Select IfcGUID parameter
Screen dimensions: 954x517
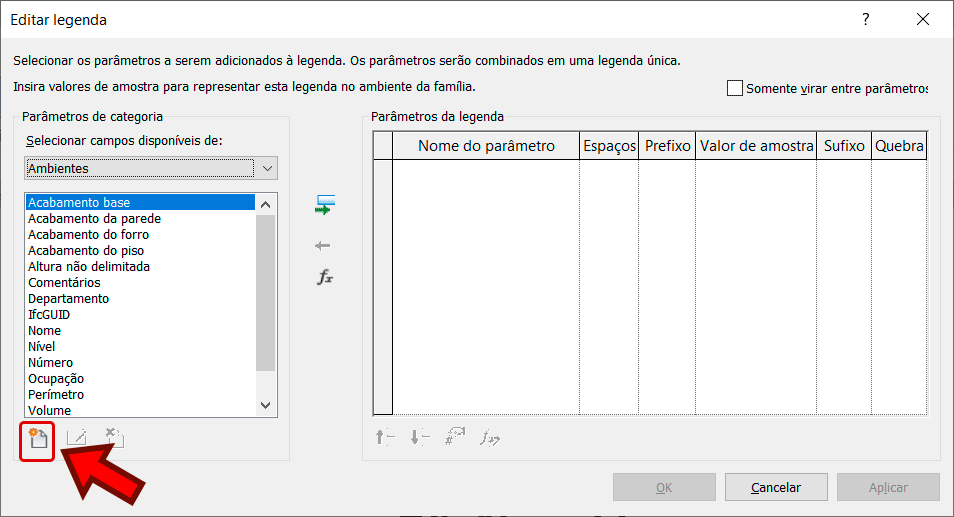[x=140, y=314]
